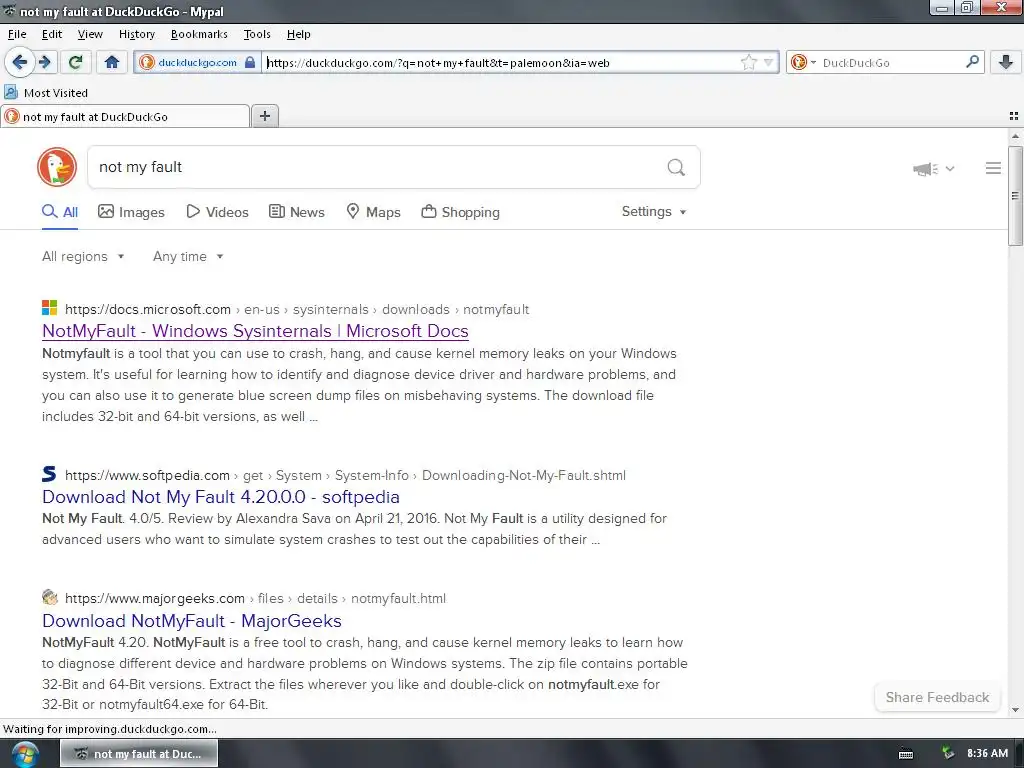Click the majorgeeks.com result URL
1024x768 pixels.
[x=255, y=598]
